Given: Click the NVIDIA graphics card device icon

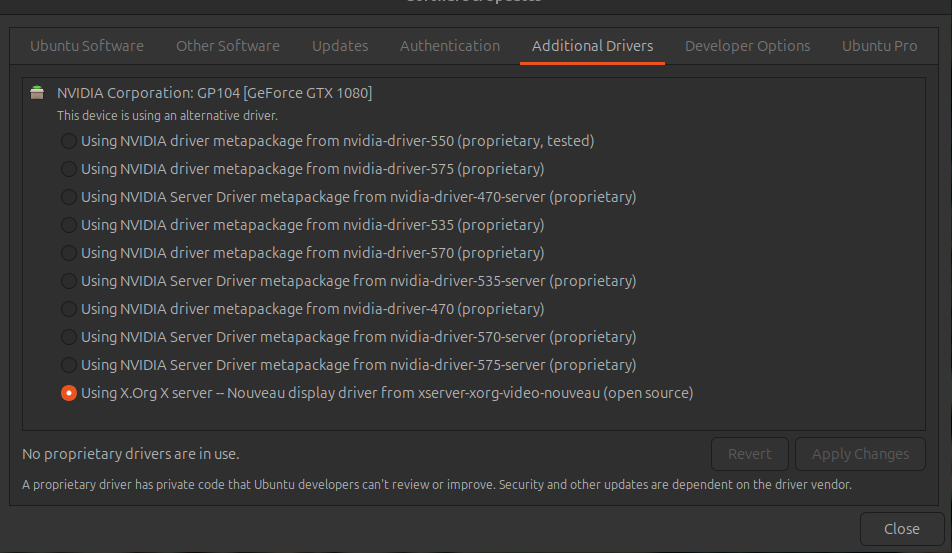Looking at the screenshot, I should tap(37, 93).
